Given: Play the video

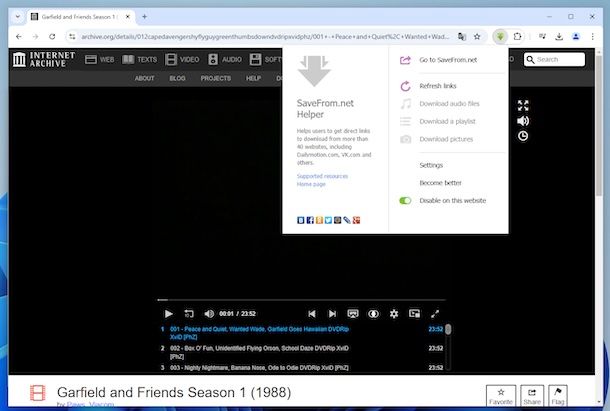Looking at the screenshot, I should 168,314.
